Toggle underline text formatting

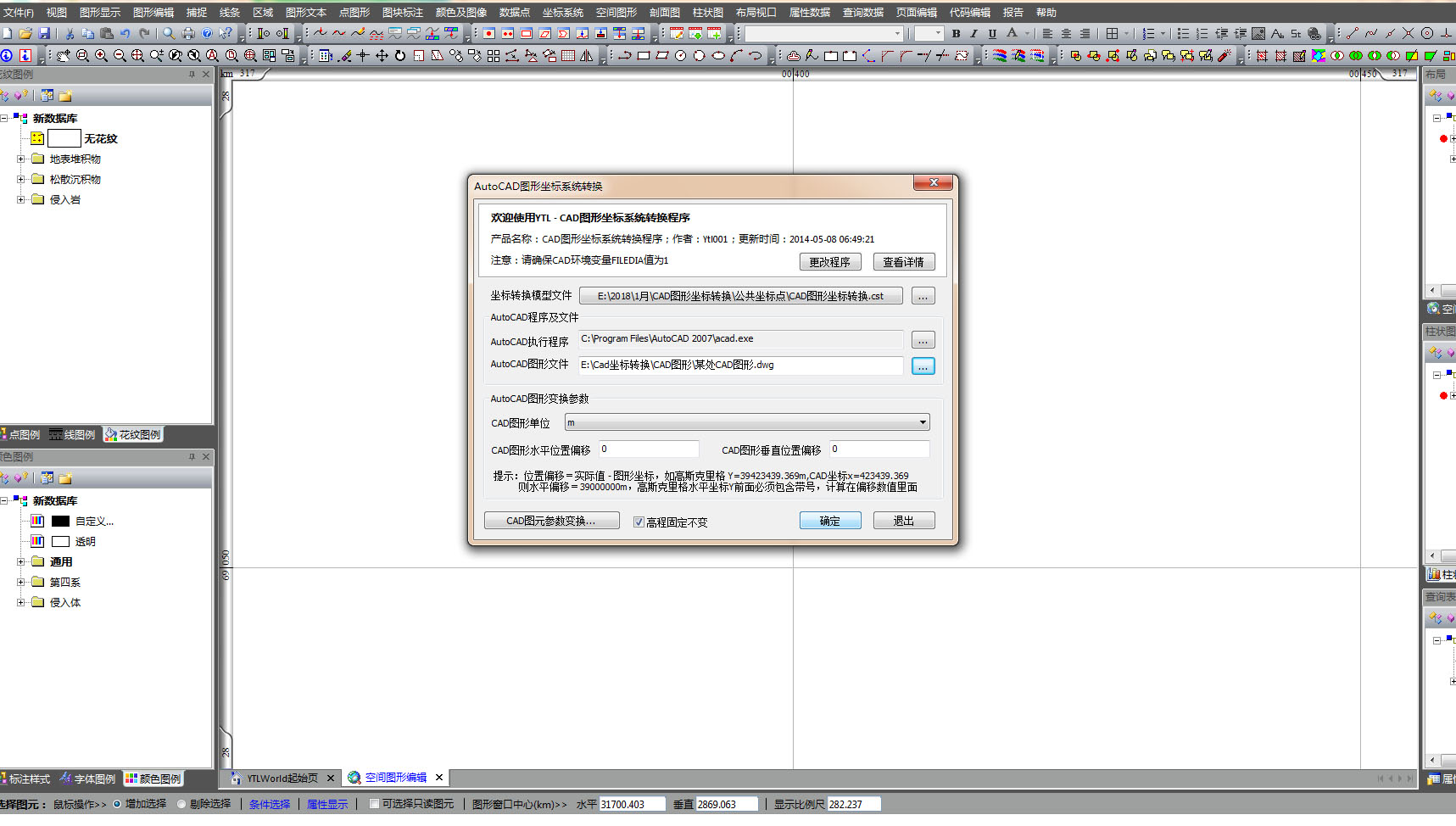992,34
